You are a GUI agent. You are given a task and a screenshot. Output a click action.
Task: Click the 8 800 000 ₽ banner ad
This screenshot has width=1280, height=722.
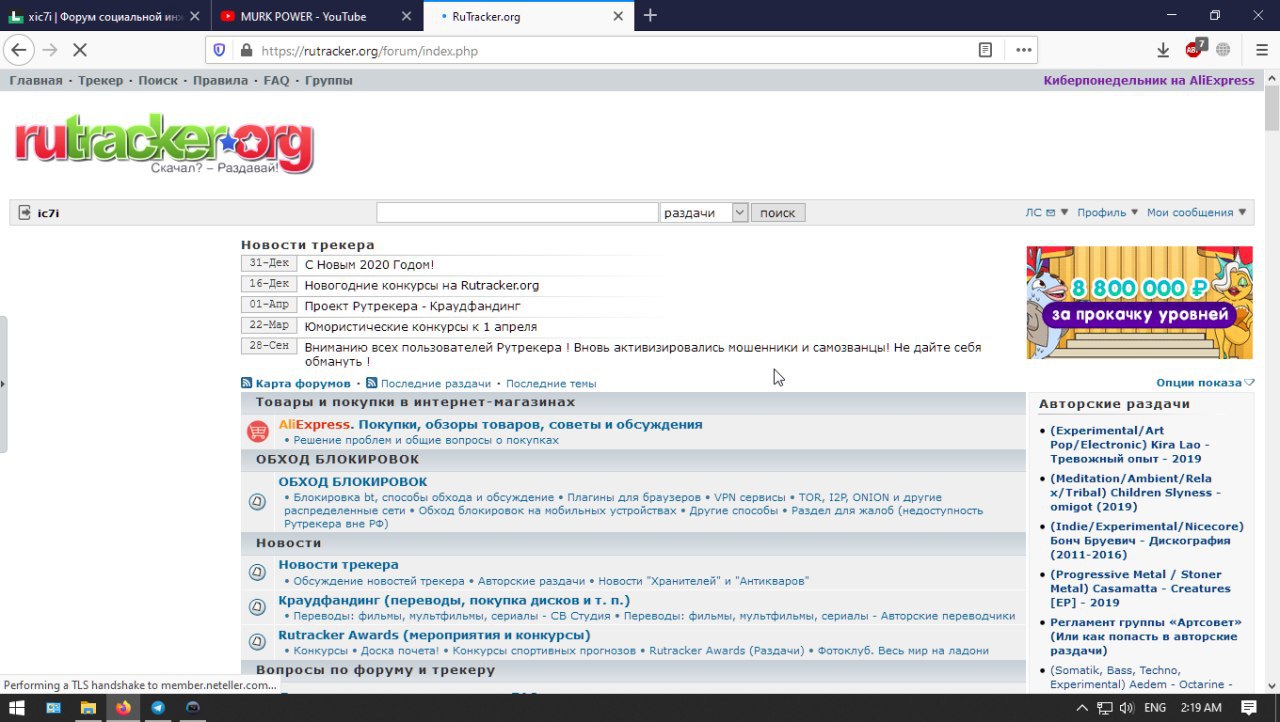click(1139, 302)
